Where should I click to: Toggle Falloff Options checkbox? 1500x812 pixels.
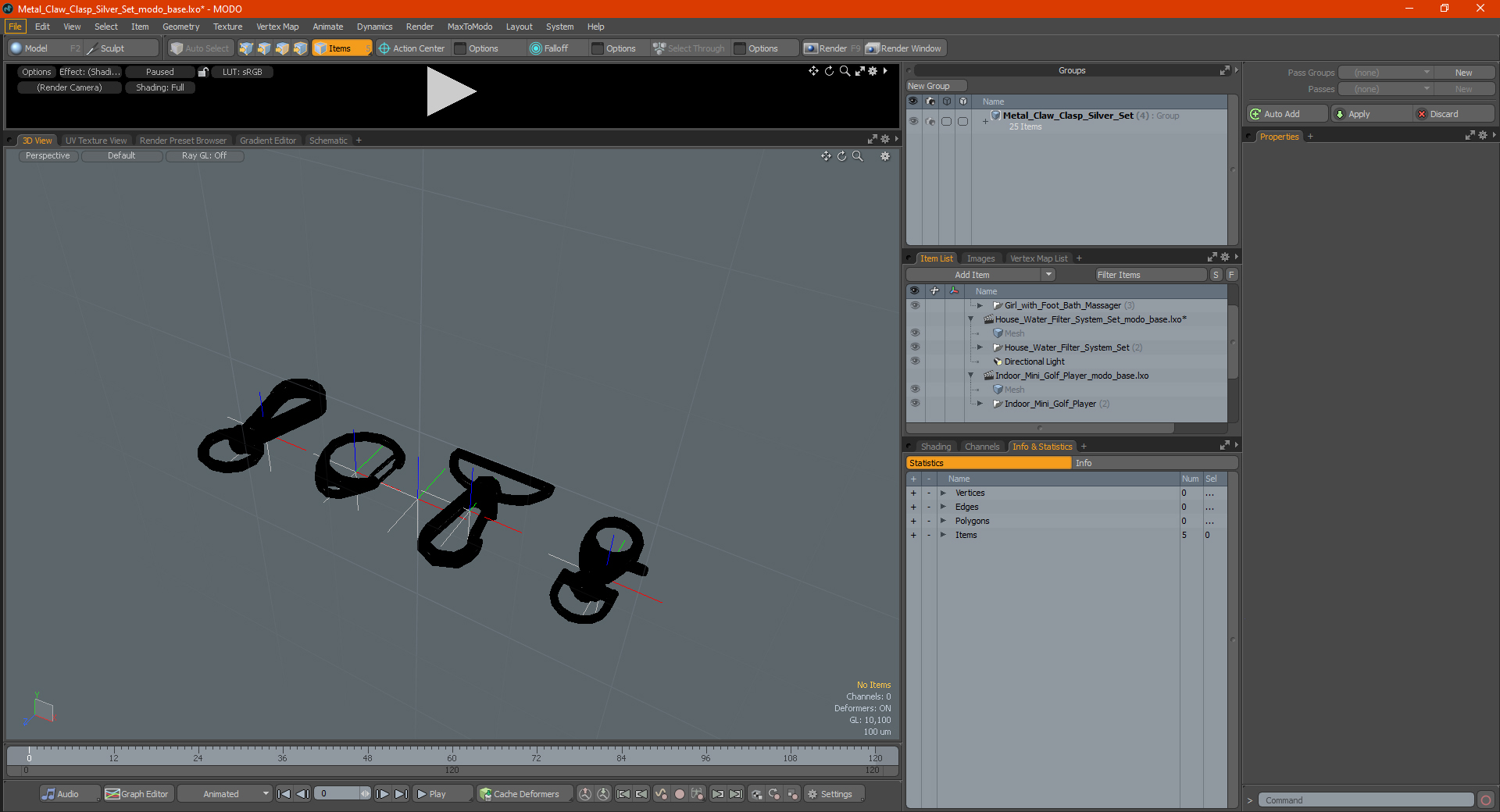598,48
